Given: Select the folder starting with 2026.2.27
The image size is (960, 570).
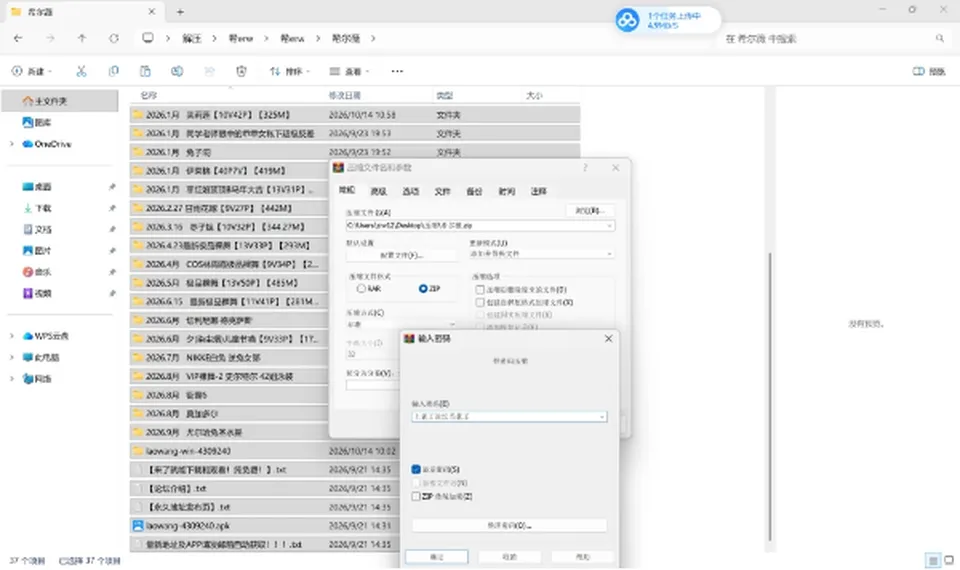Looking at the screenshot, I should coord(229,208).
